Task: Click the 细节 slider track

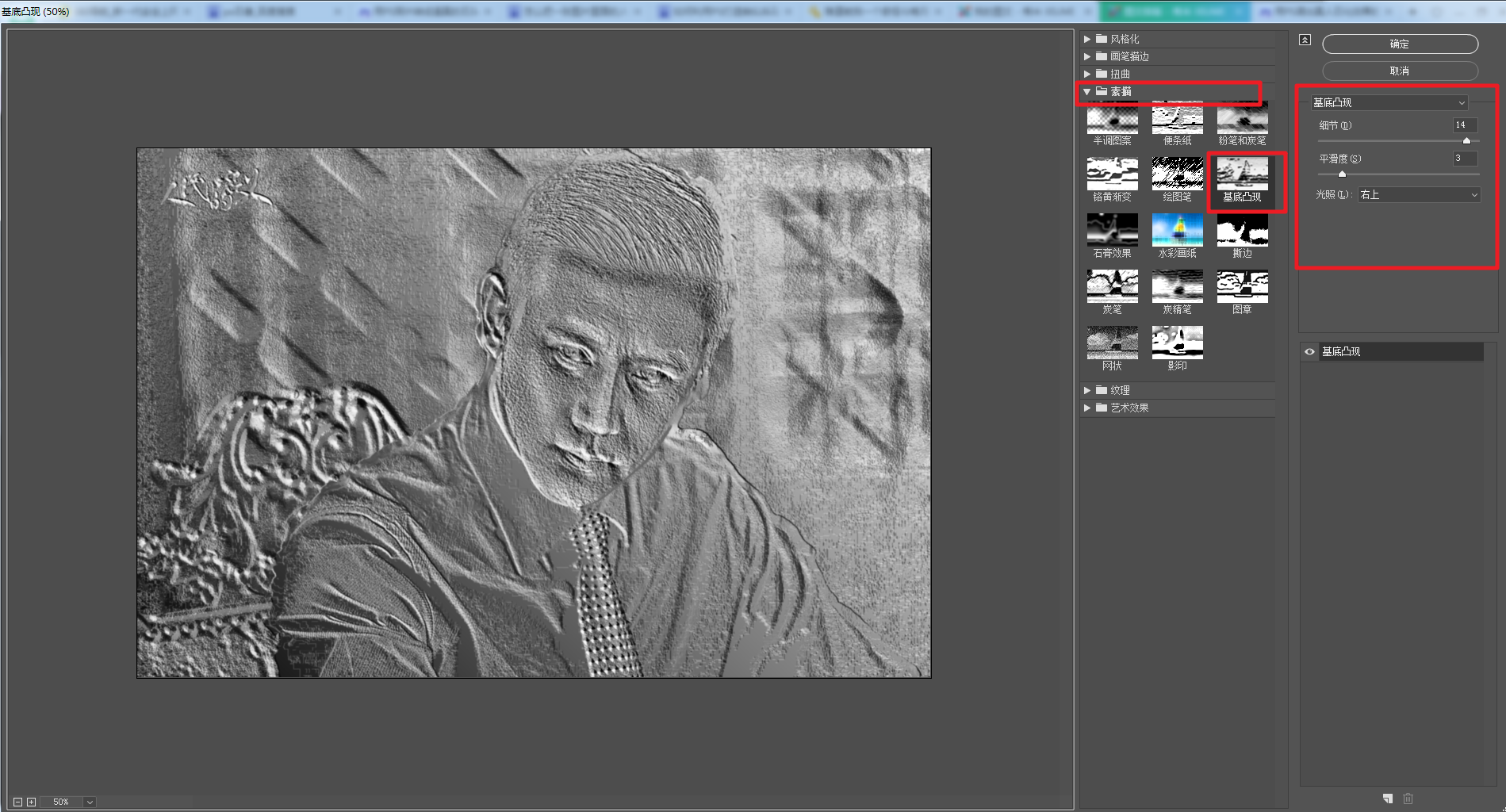Action: point(1398,140)
